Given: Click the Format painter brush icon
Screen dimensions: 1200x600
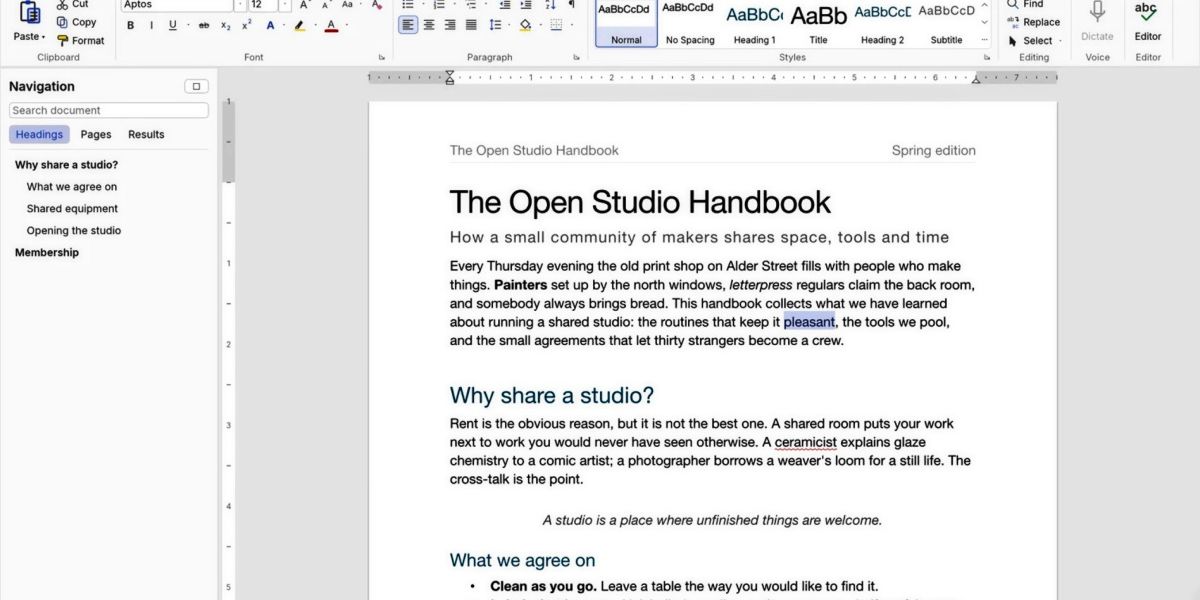Looking at the screenshot, I should (62, 41).
